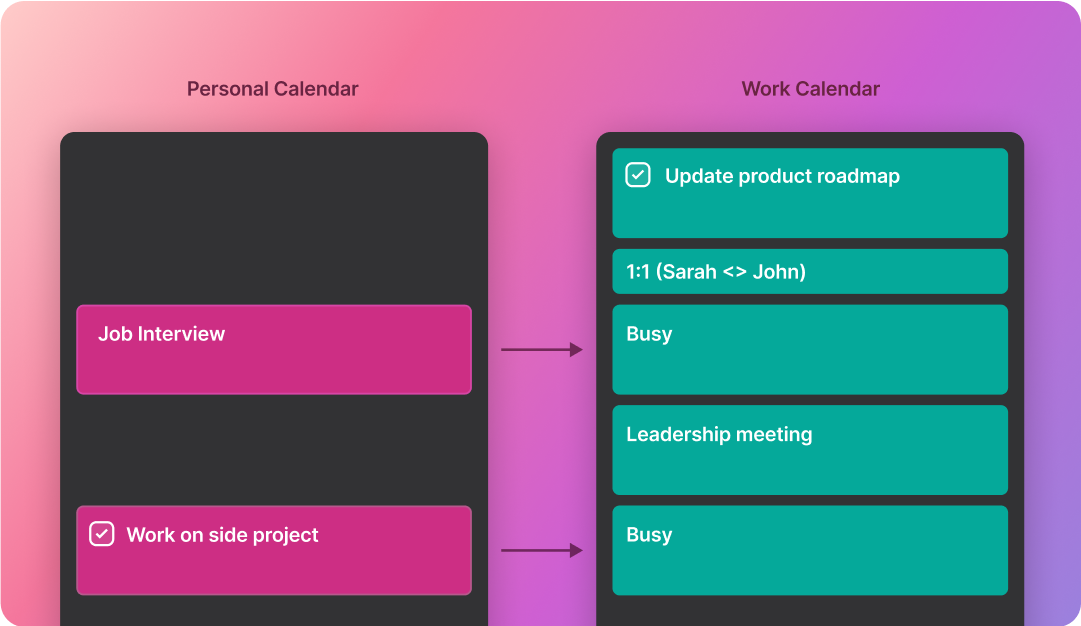1081x626 pixels.
Task: Click the arrow next to Work on side project
Action: [542, 550]
